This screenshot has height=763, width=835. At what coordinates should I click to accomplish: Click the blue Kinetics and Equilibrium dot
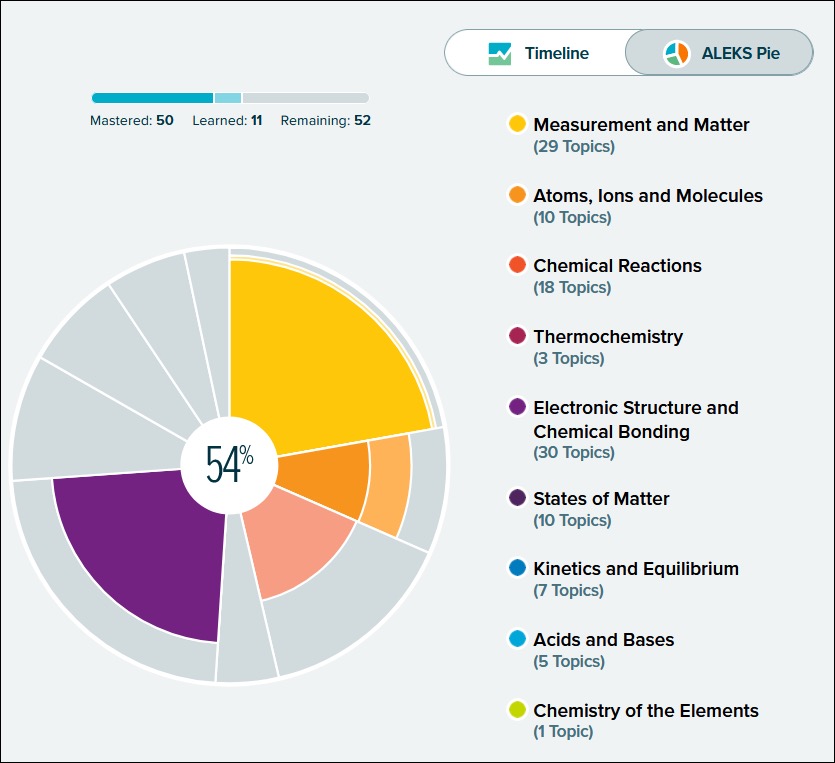click(517, 569)
